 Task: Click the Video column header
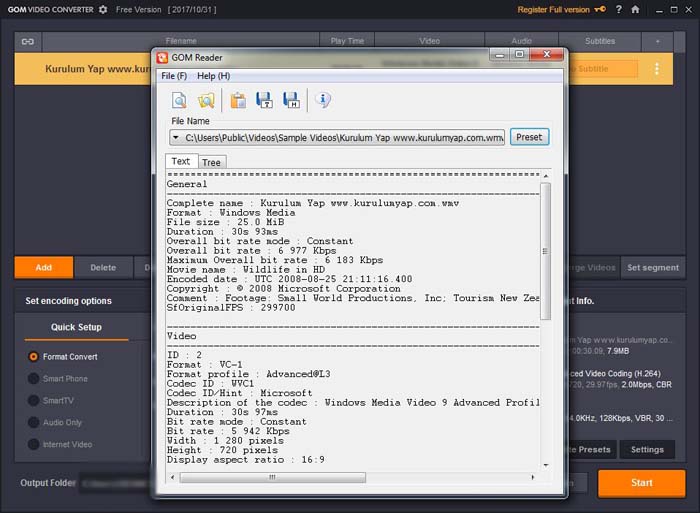click(x=429, y=41)
